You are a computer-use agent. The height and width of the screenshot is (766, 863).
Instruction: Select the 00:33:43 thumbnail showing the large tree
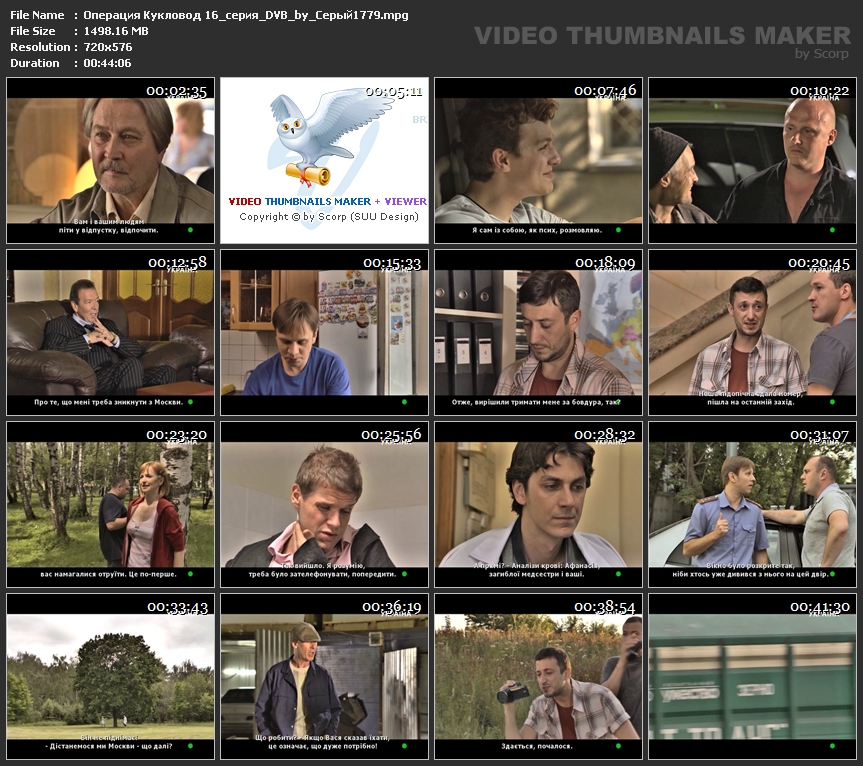point(110,676)
